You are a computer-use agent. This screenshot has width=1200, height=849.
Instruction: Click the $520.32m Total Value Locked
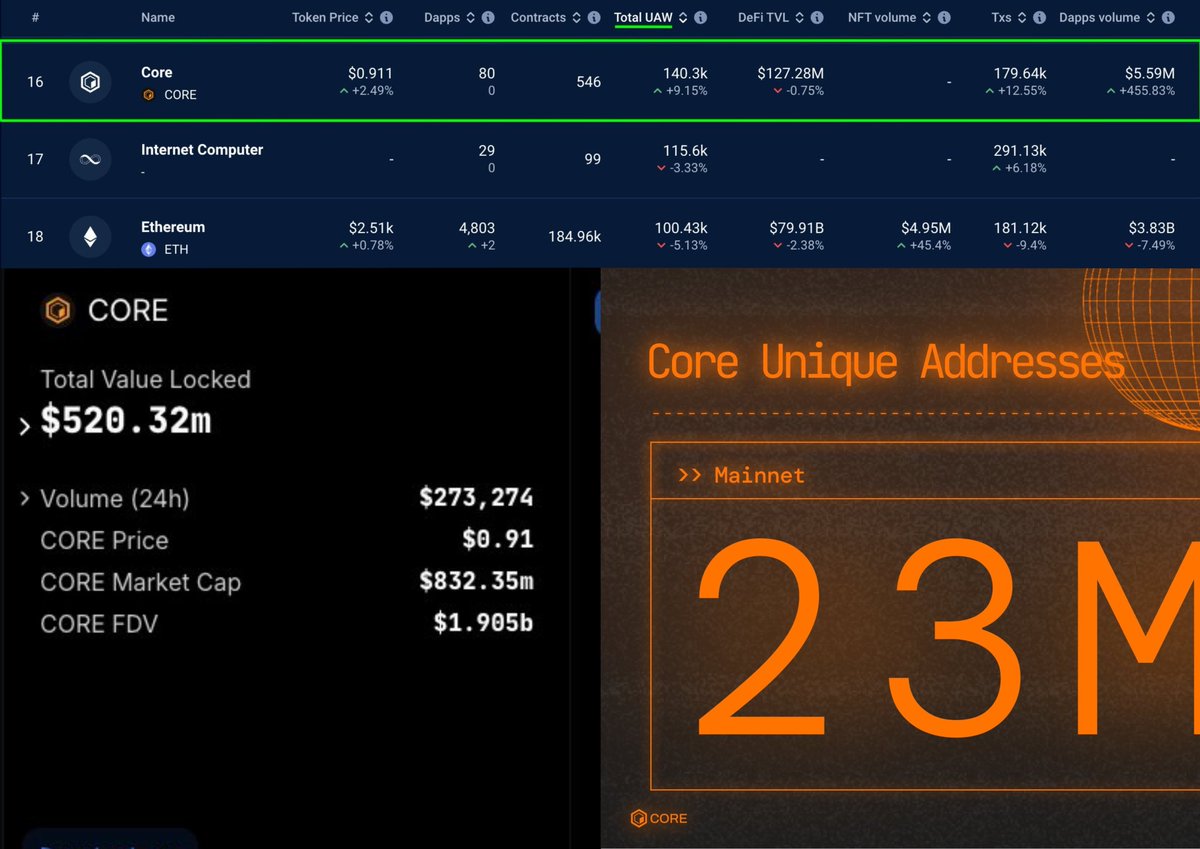(126, 421)
